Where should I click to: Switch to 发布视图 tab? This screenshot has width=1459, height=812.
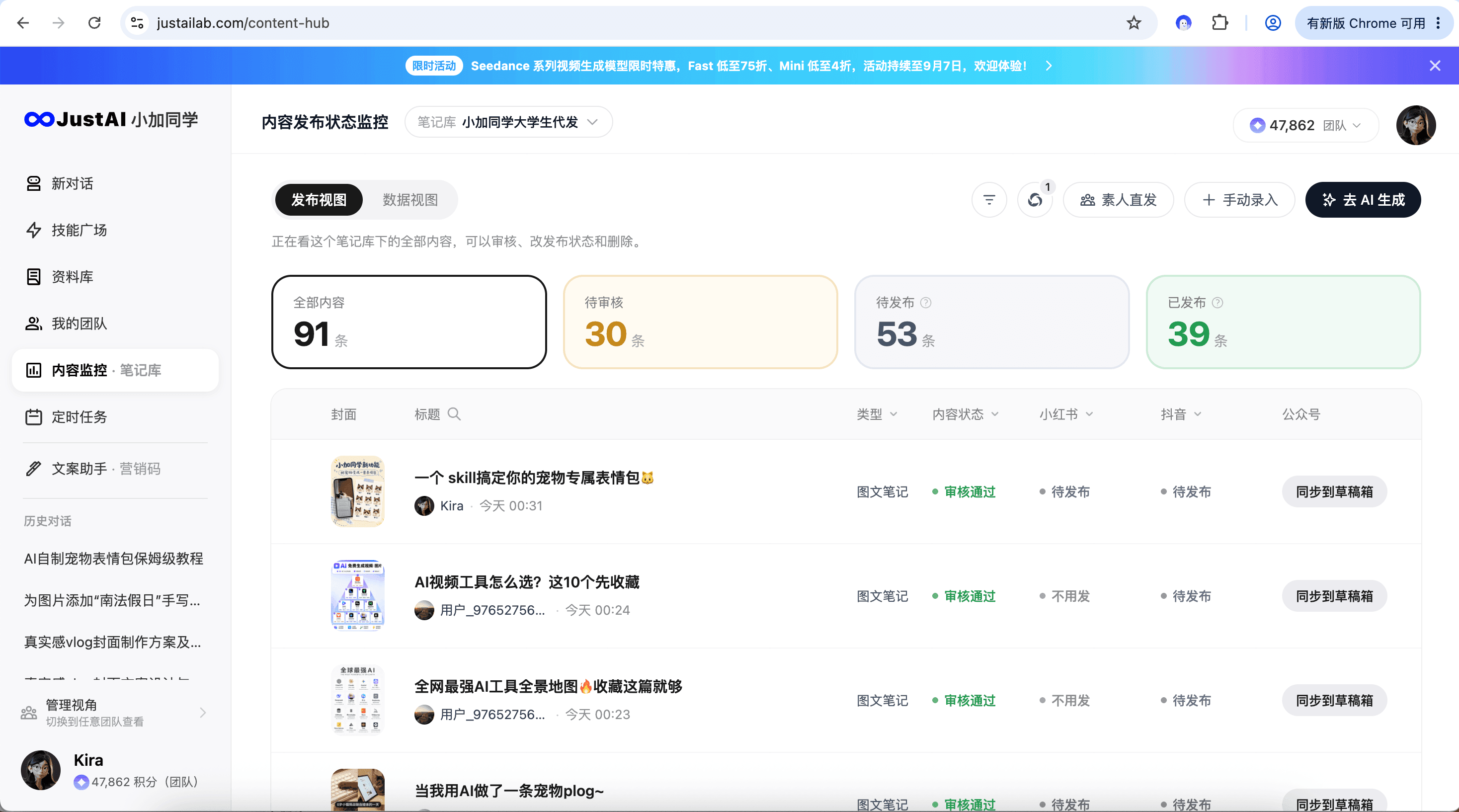coord(319,200)
